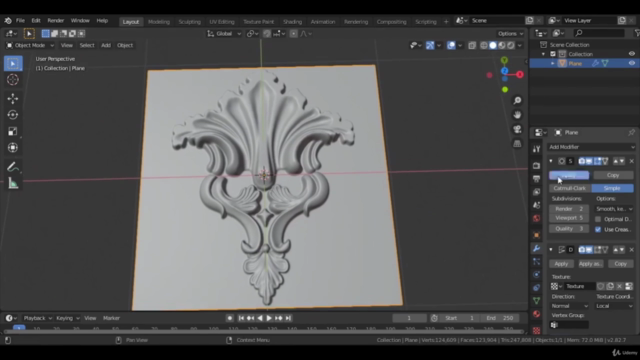Open the Direction Normal dropdown
Viewport: 640px width, 360px height.
click(x=570, y=306)
